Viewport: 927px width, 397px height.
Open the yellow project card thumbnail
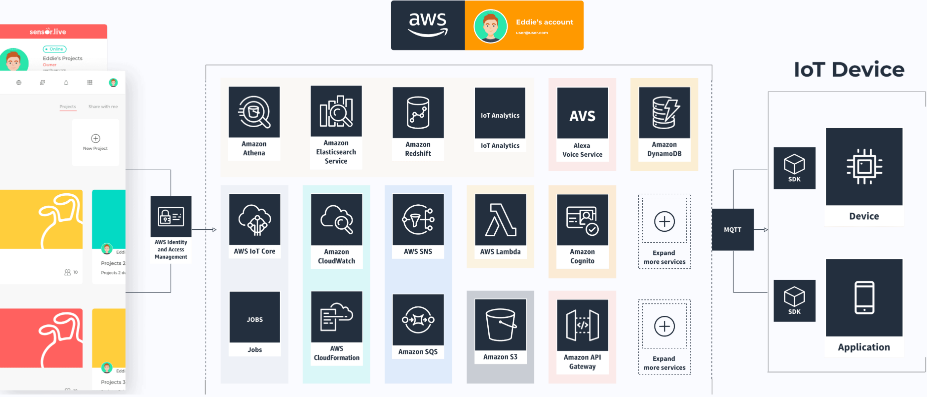pos(41,220)
